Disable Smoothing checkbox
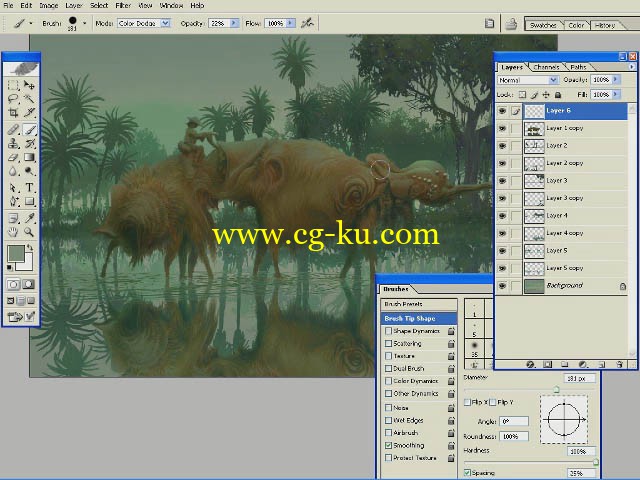 point(389,445)
